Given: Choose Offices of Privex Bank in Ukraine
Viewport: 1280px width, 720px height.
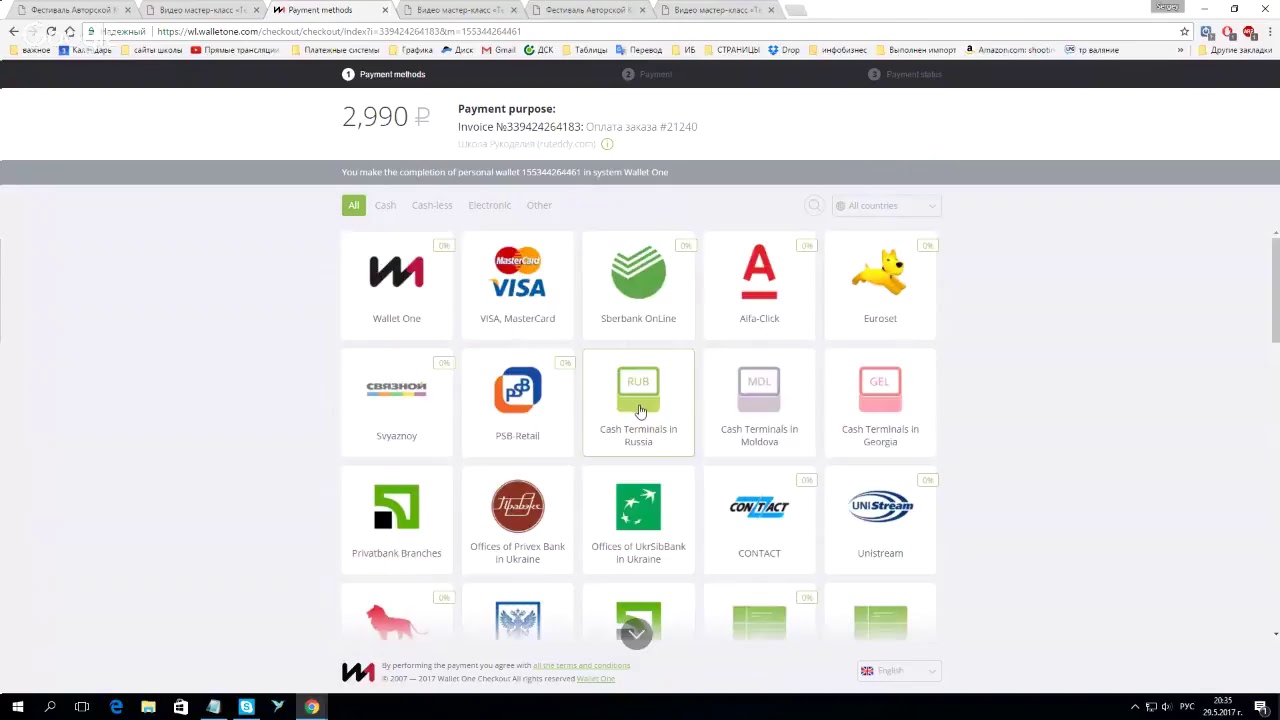Looking at the screenshot, I should (517, 520).
